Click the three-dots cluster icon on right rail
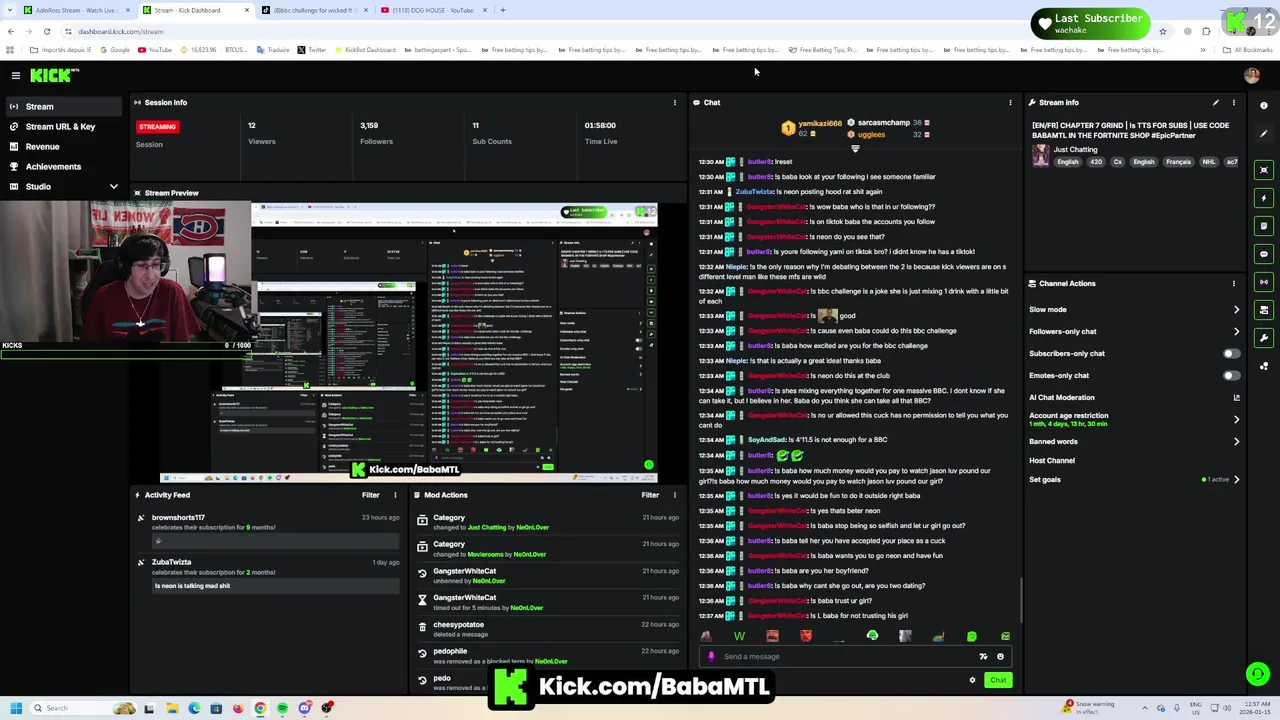 pos(1264,366)
